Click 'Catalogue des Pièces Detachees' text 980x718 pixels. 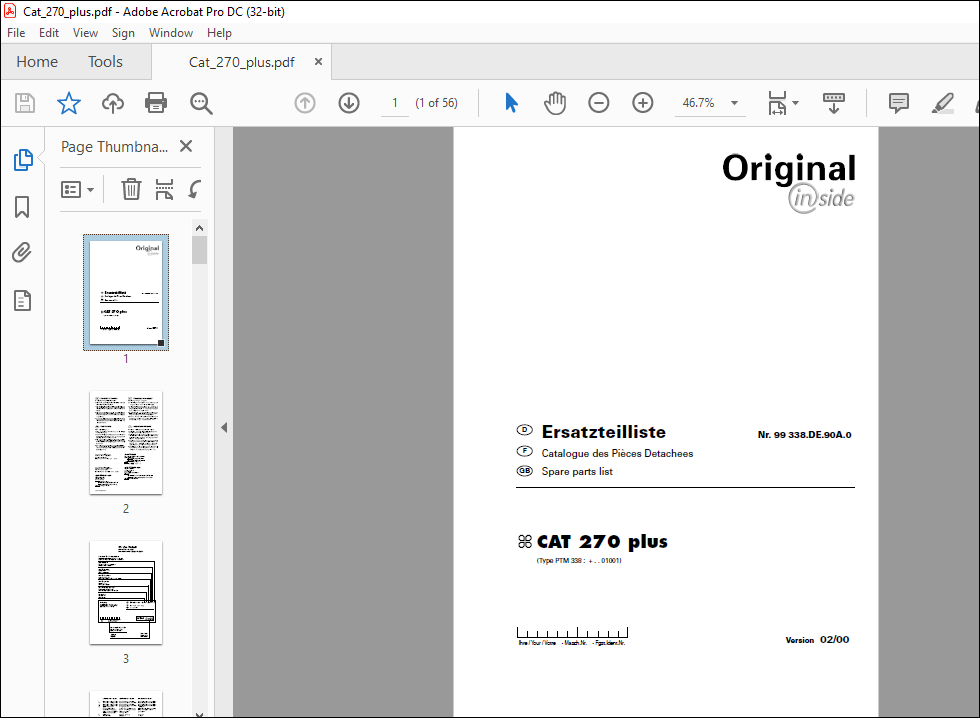coord(617,453)
